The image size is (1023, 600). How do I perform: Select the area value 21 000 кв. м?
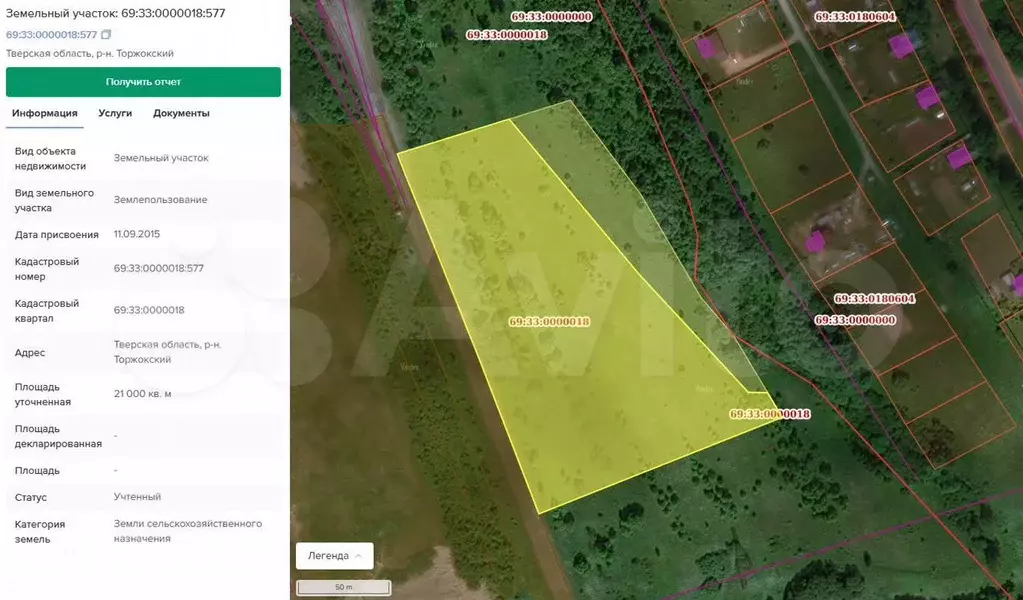(x=142, y=394)
